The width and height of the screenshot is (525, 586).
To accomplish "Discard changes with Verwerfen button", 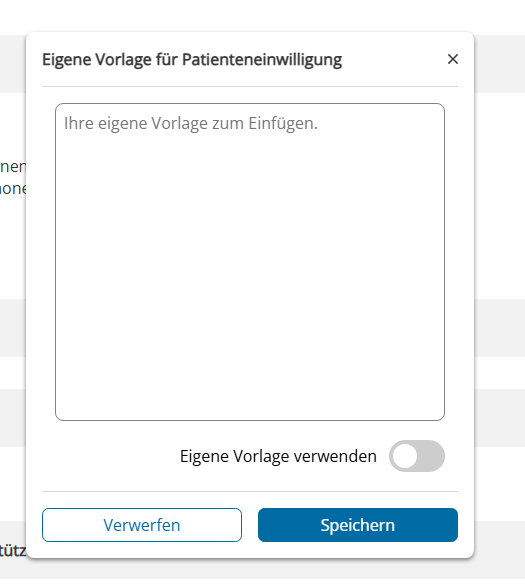I will tap(142, 525).
